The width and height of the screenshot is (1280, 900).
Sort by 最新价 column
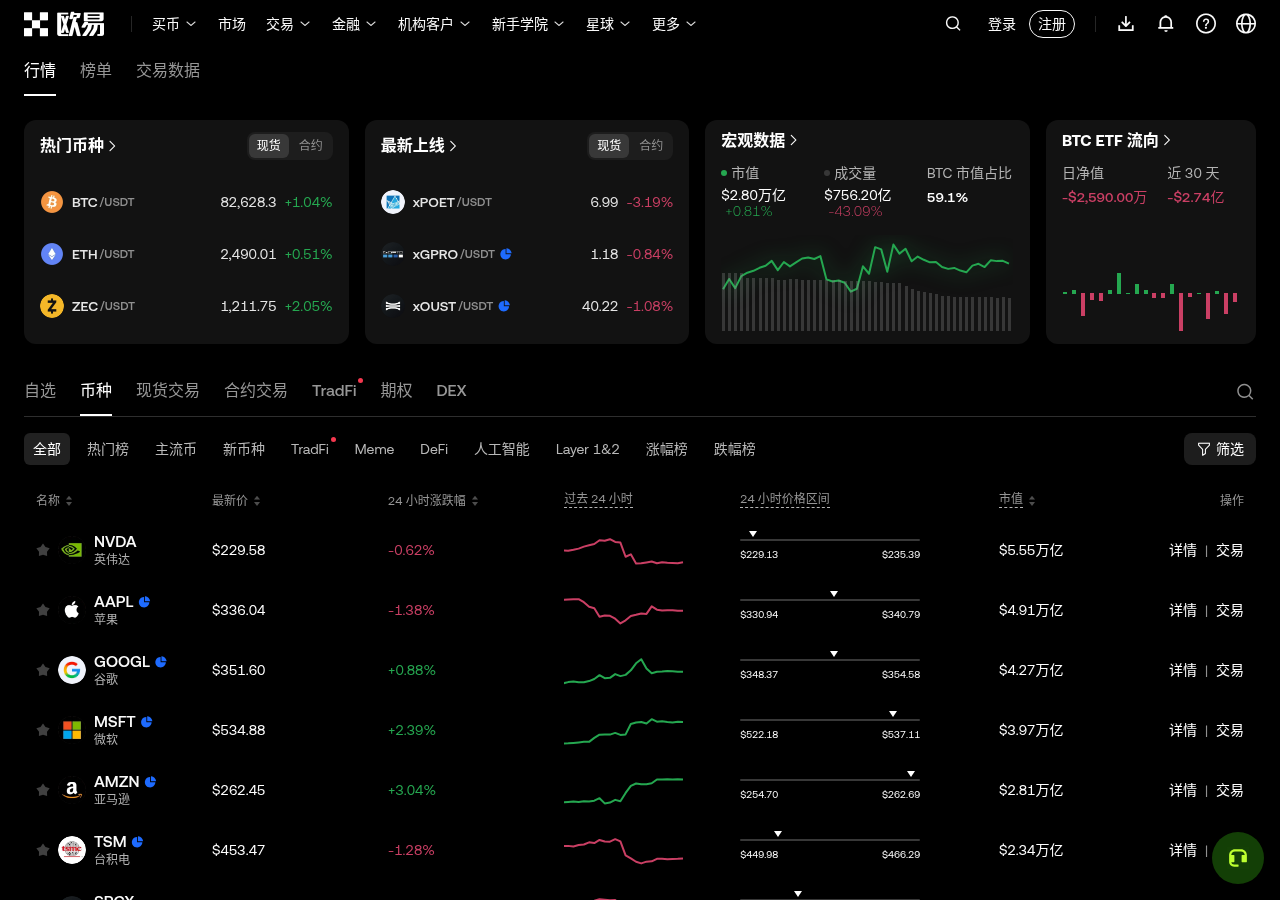(x=236, y=500)
